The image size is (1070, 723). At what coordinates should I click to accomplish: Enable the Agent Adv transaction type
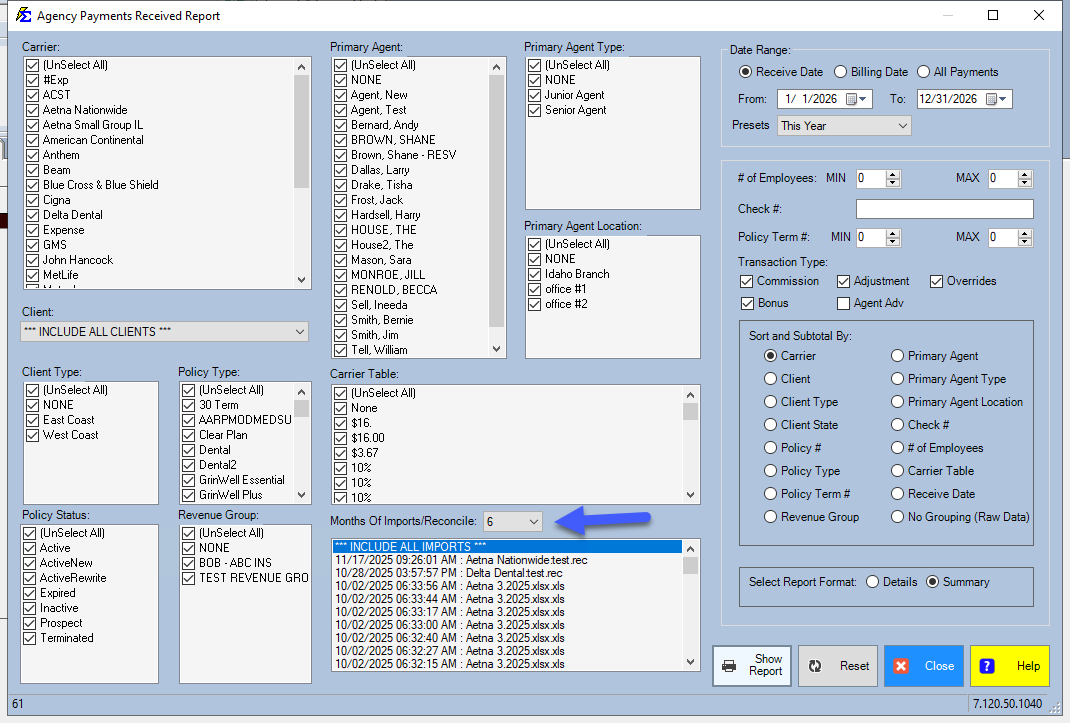click(x=844, y=303)
